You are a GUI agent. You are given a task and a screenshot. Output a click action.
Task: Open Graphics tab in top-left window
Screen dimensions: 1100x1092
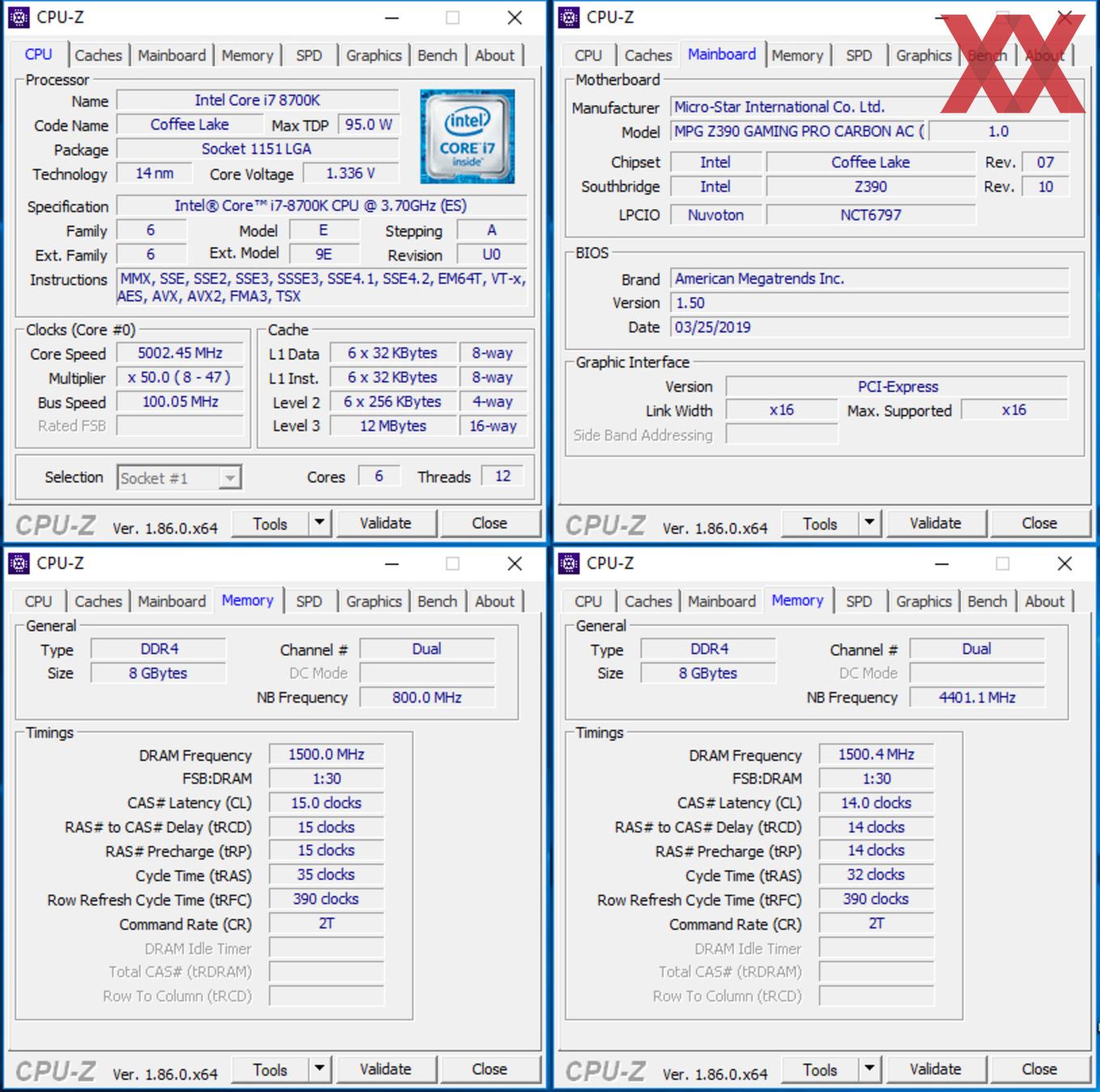pyautogui.click(x=374, y=55)
